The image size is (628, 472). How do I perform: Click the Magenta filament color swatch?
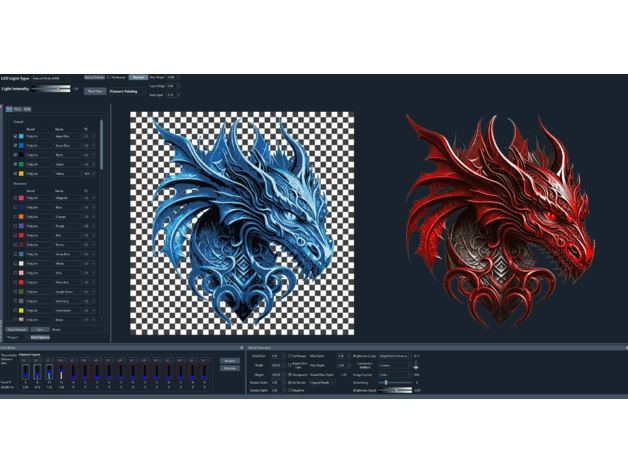21,198
